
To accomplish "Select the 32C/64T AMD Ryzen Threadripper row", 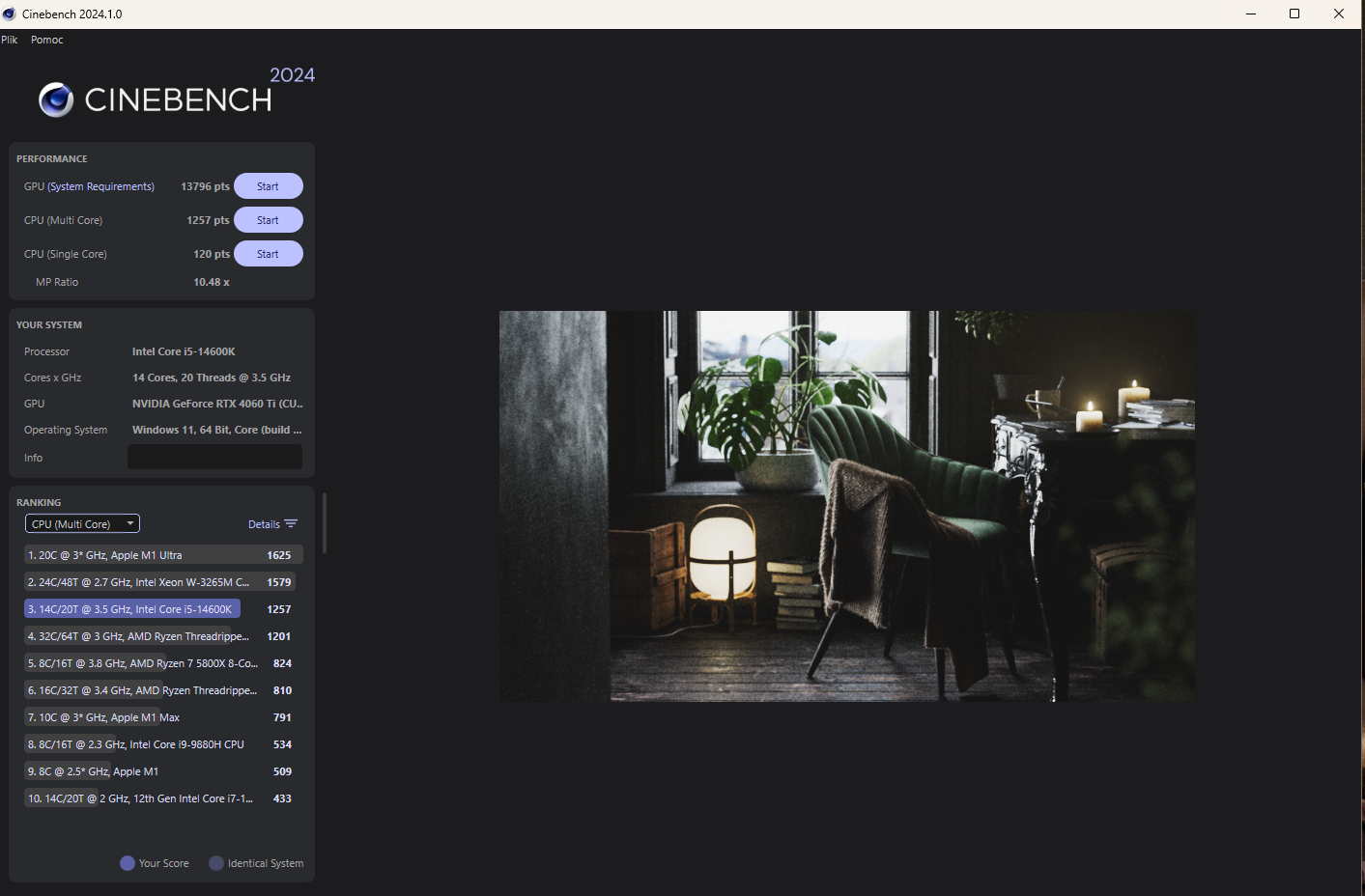I will tap(163, 636).
